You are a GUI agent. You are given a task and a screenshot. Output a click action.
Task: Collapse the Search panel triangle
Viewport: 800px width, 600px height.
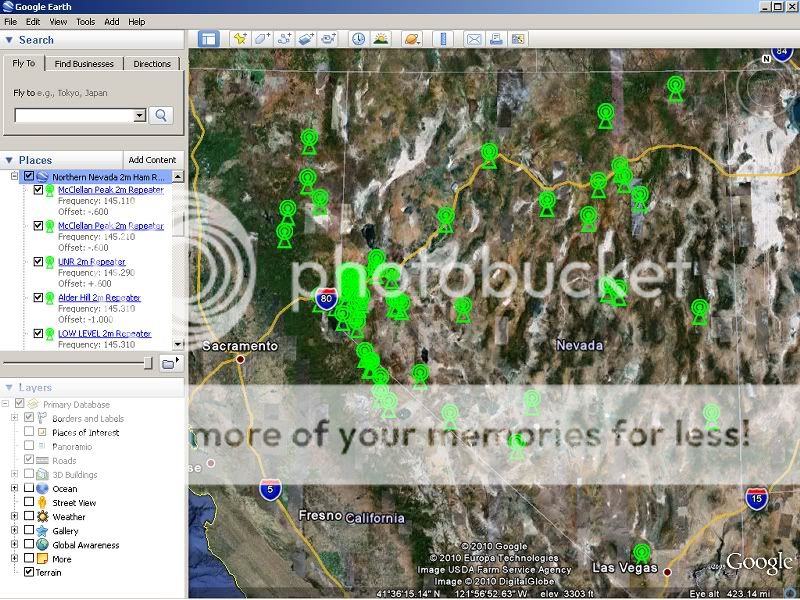pyautogui.click(x=9, y=40)
